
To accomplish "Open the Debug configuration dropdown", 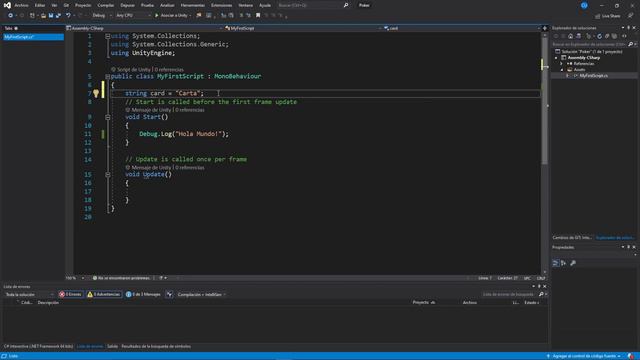I will point(102,16).
